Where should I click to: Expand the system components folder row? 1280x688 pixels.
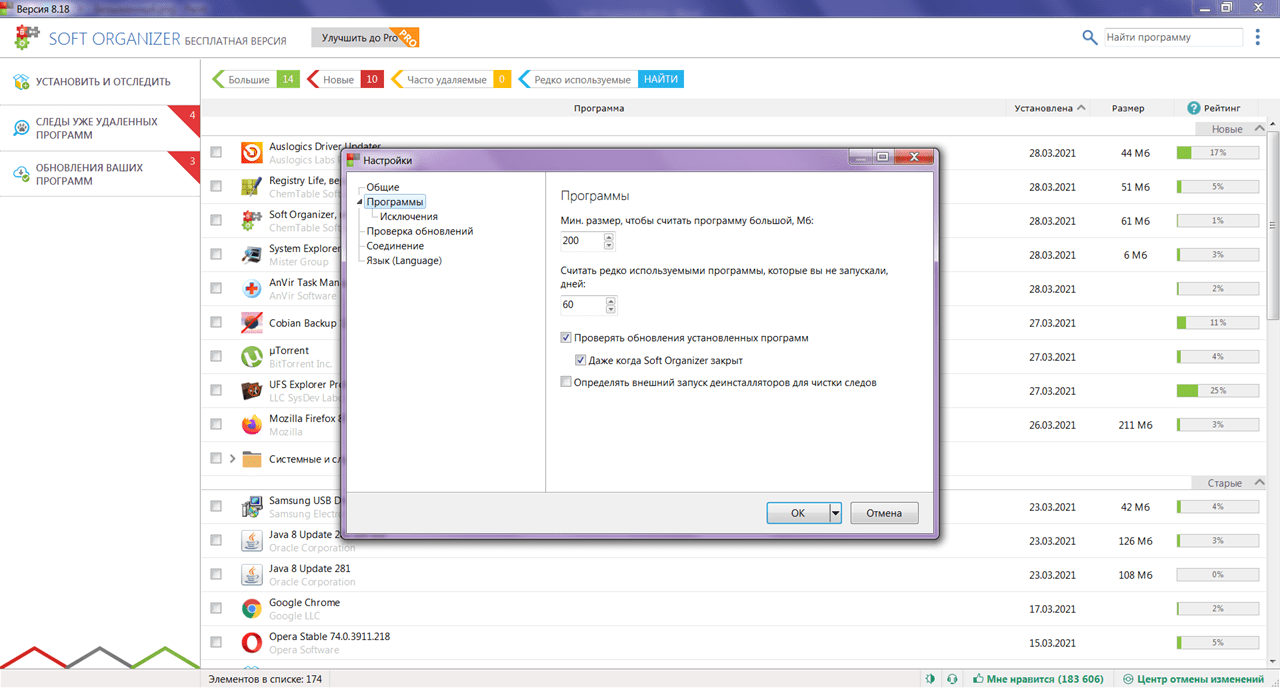233,459
